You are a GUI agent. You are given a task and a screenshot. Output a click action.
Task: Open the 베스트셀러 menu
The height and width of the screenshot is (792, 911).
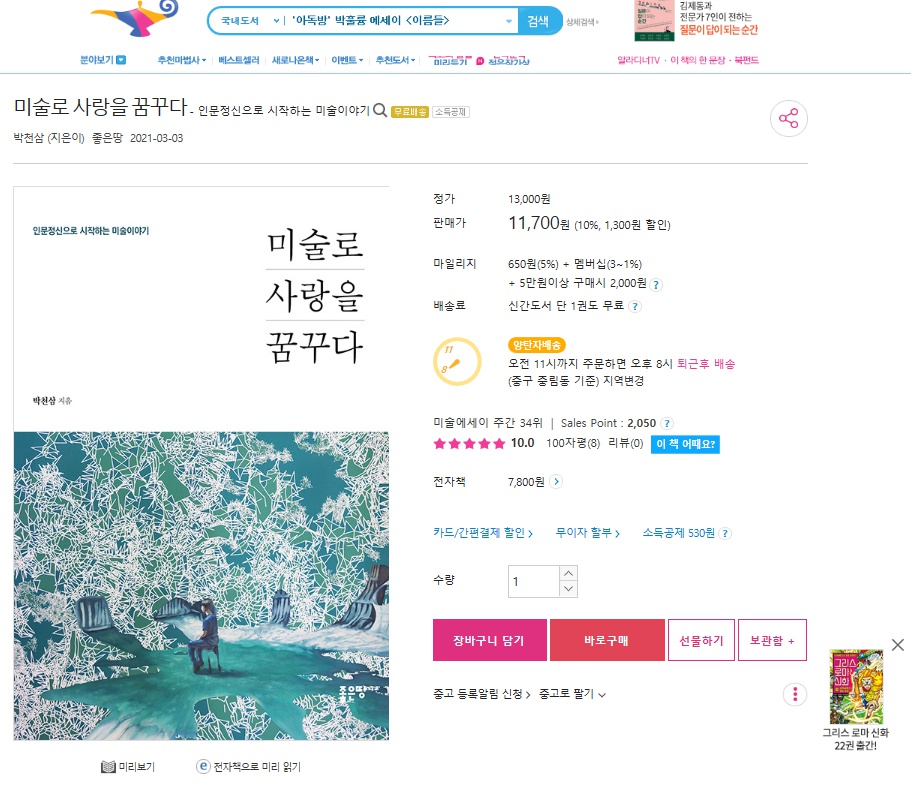click(239, 60)
